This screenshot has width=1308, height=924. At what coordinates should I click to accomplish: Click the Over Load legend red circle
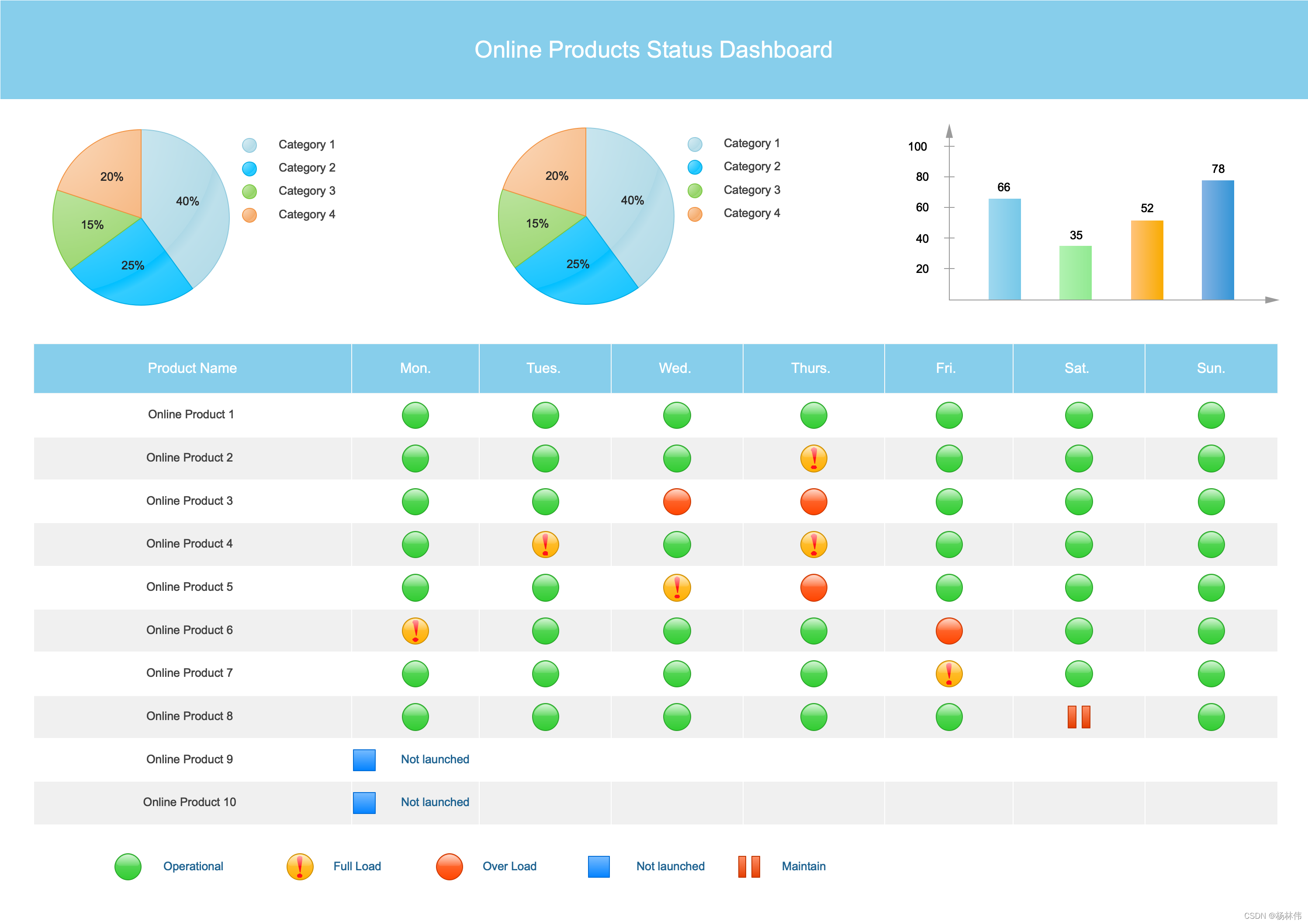(450, 866)
